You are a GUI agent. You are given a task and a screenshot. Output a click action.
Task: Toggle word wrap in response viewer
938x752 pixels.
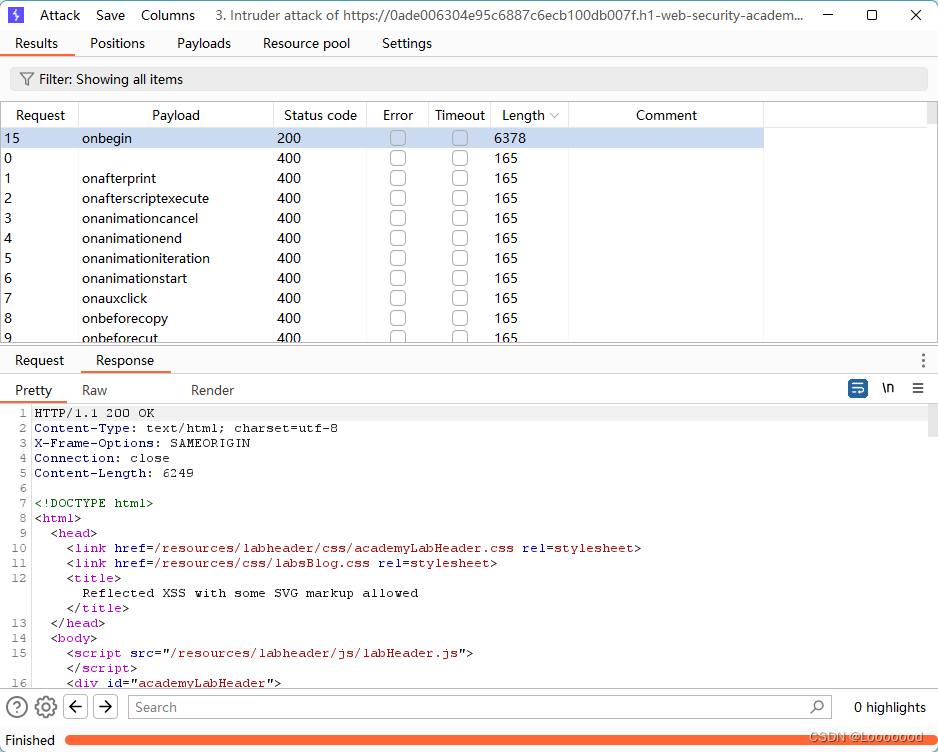(857, 388)
